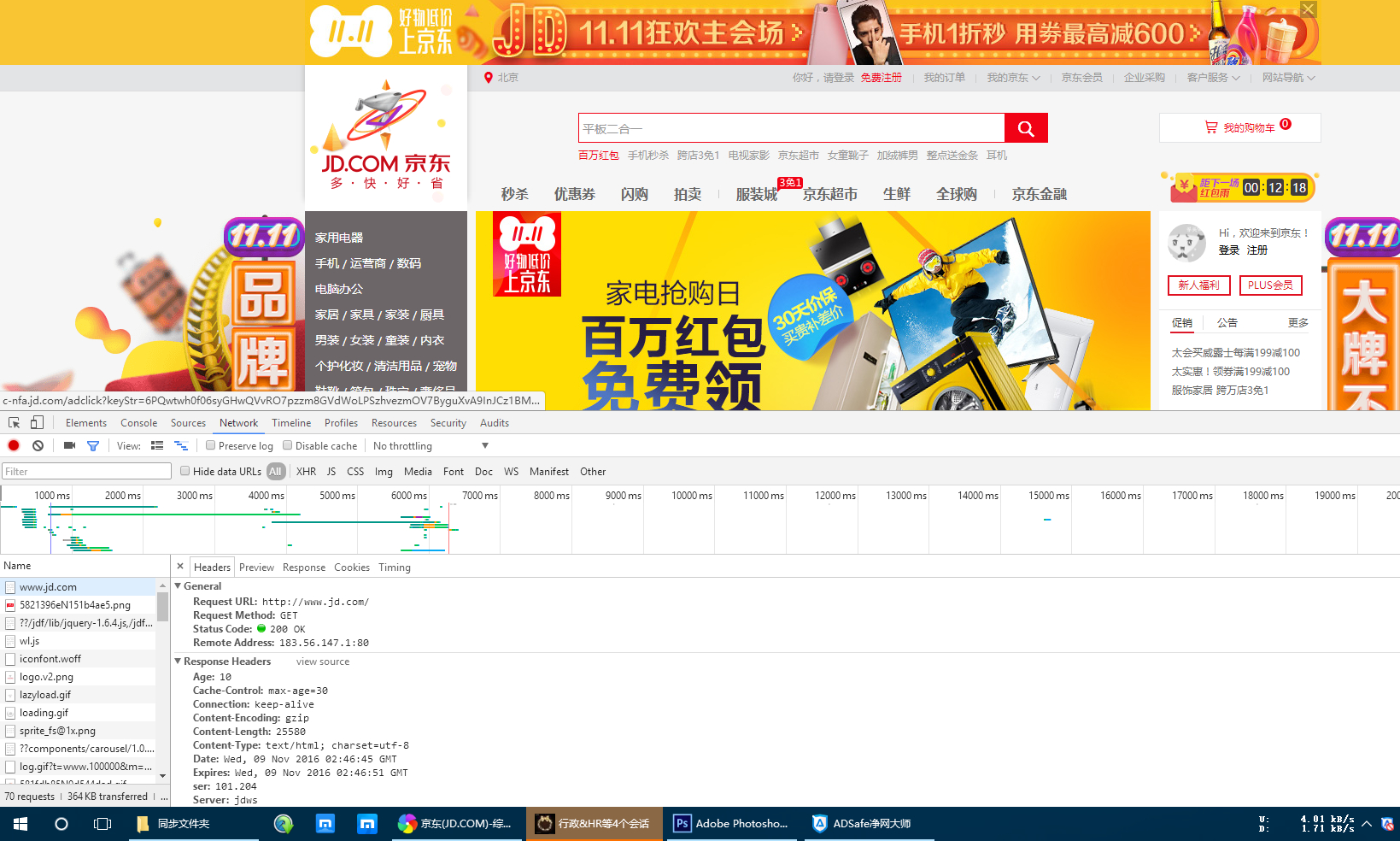Toggle the blue filter funnel icon

pyautogui.click(x=93, y=445)
